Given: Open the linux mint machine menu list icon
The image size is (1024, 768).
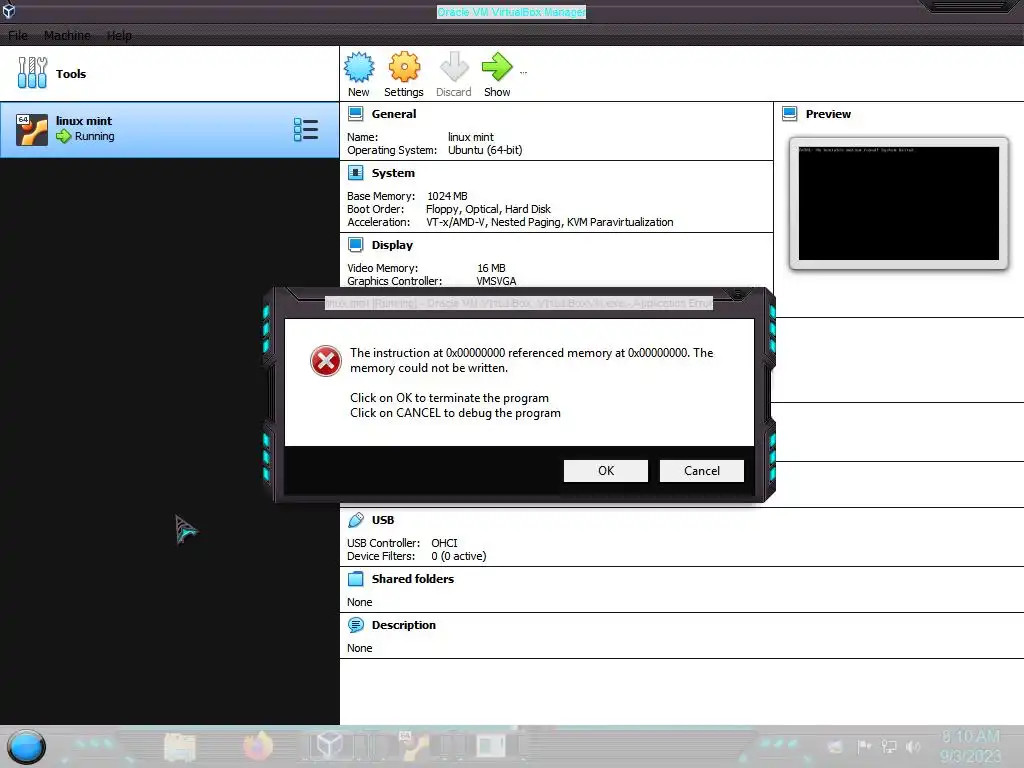Looking at the screenshot, I should click(306, 129).
